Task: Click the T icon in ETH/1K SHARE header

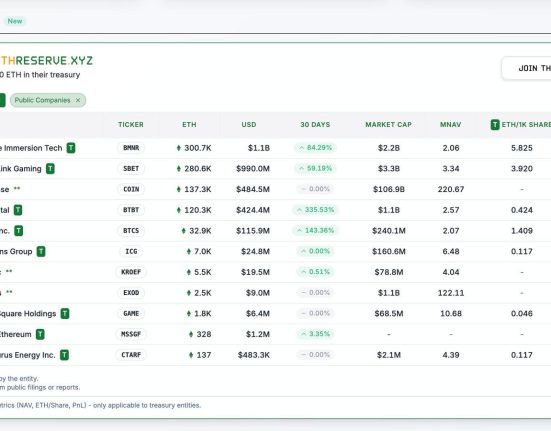Action: click(495, 124)
